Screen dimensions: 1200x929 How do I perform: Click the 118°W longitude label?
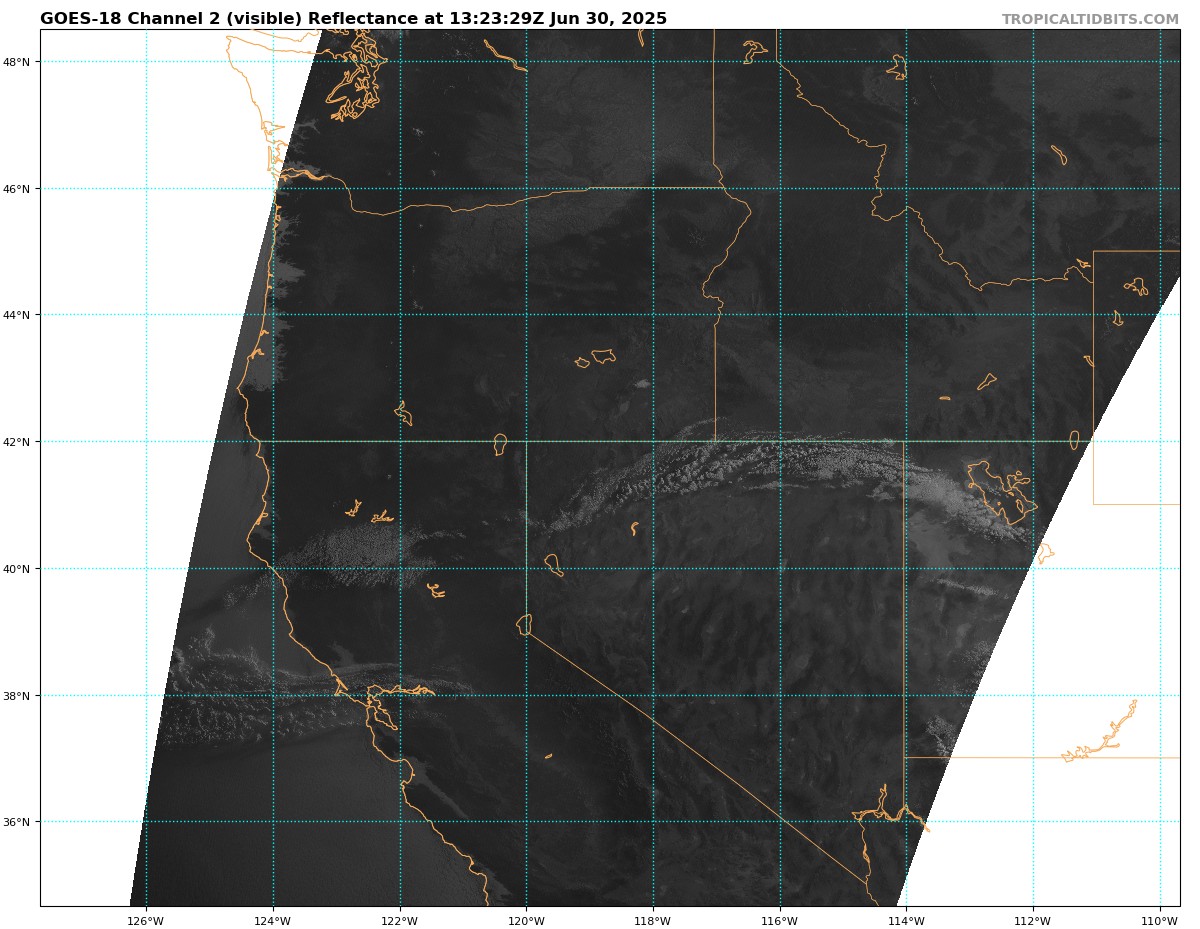(x=653, y=920)
